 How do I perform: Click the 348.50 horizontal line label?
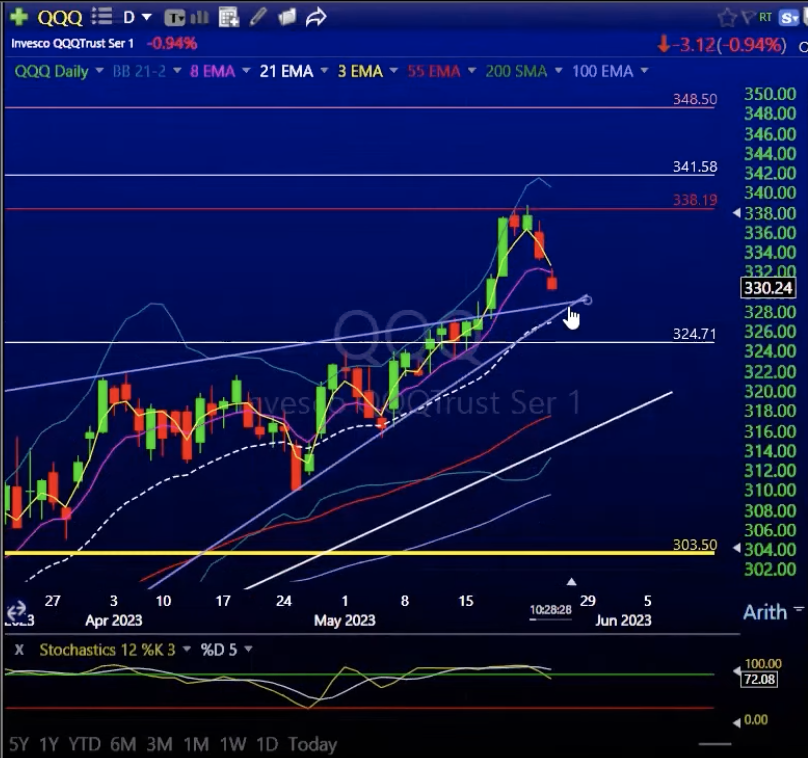click(x=695, y=99)
